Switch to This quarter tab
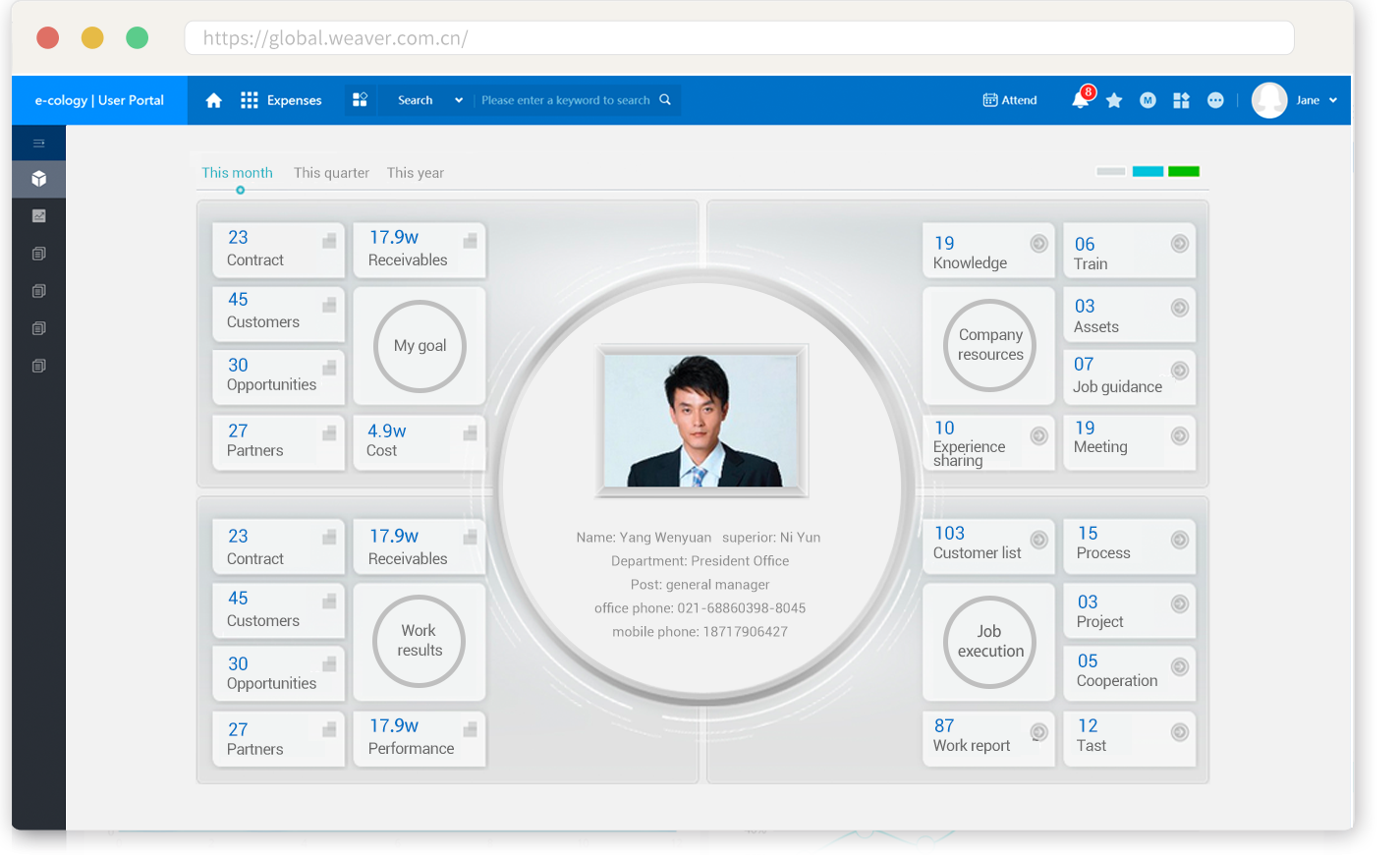 coord(331,173)
